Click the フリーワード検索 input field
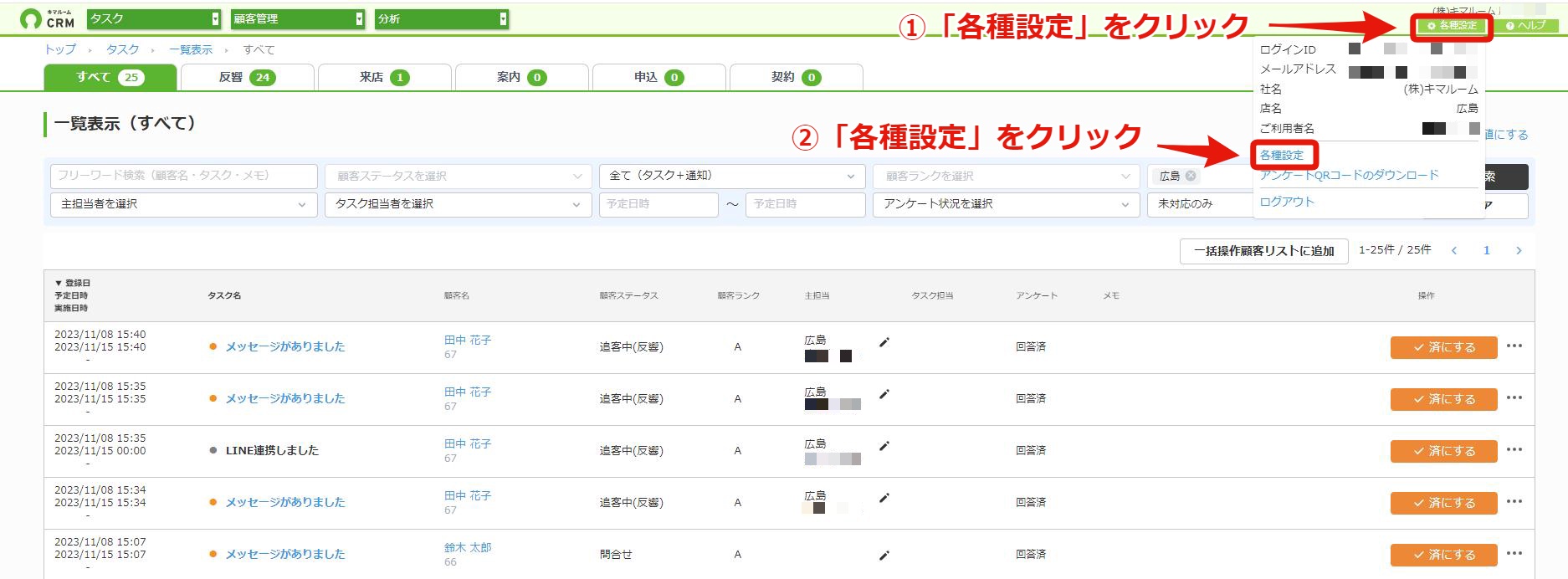Screen dimensions: 1568x579 tap(184, 176)
